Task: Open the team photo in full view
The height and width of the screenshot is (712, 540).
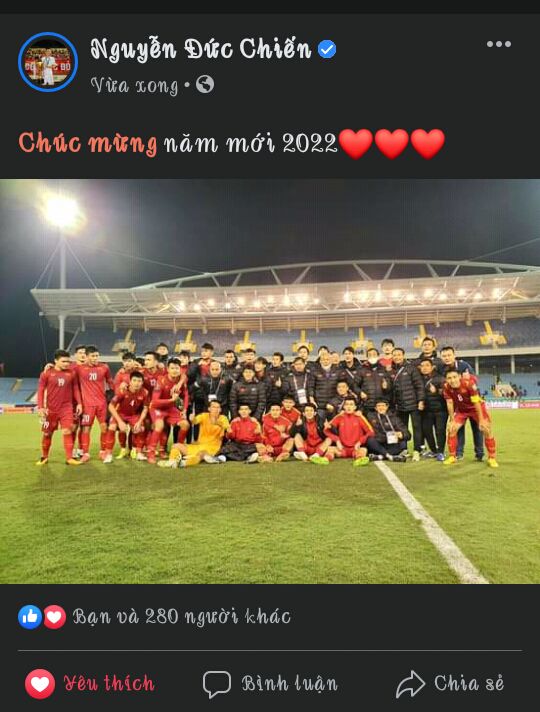Action: click(x=270, y=381)
